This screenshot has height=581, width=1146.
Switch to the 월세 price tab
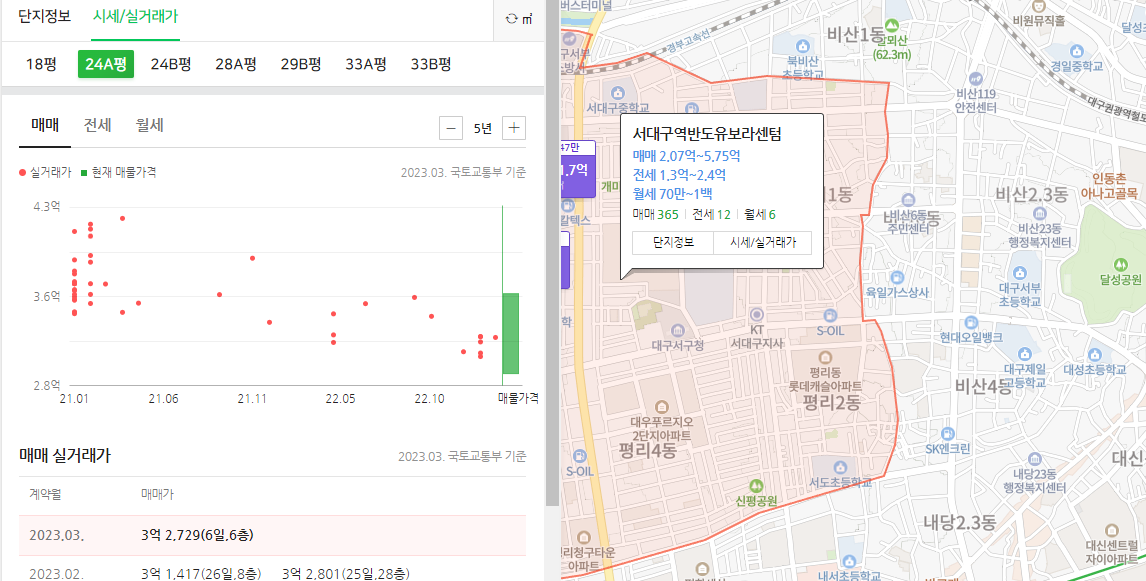point(149,125)
